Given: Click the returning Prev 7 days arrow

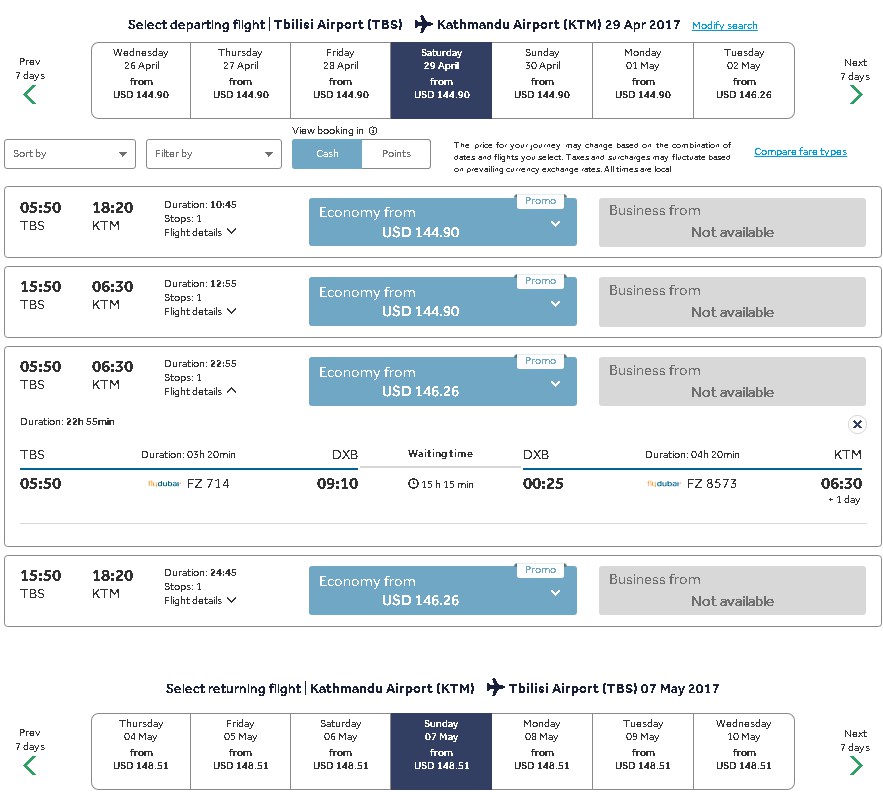Looking at the screenshot, I should [x=30, y=766].
